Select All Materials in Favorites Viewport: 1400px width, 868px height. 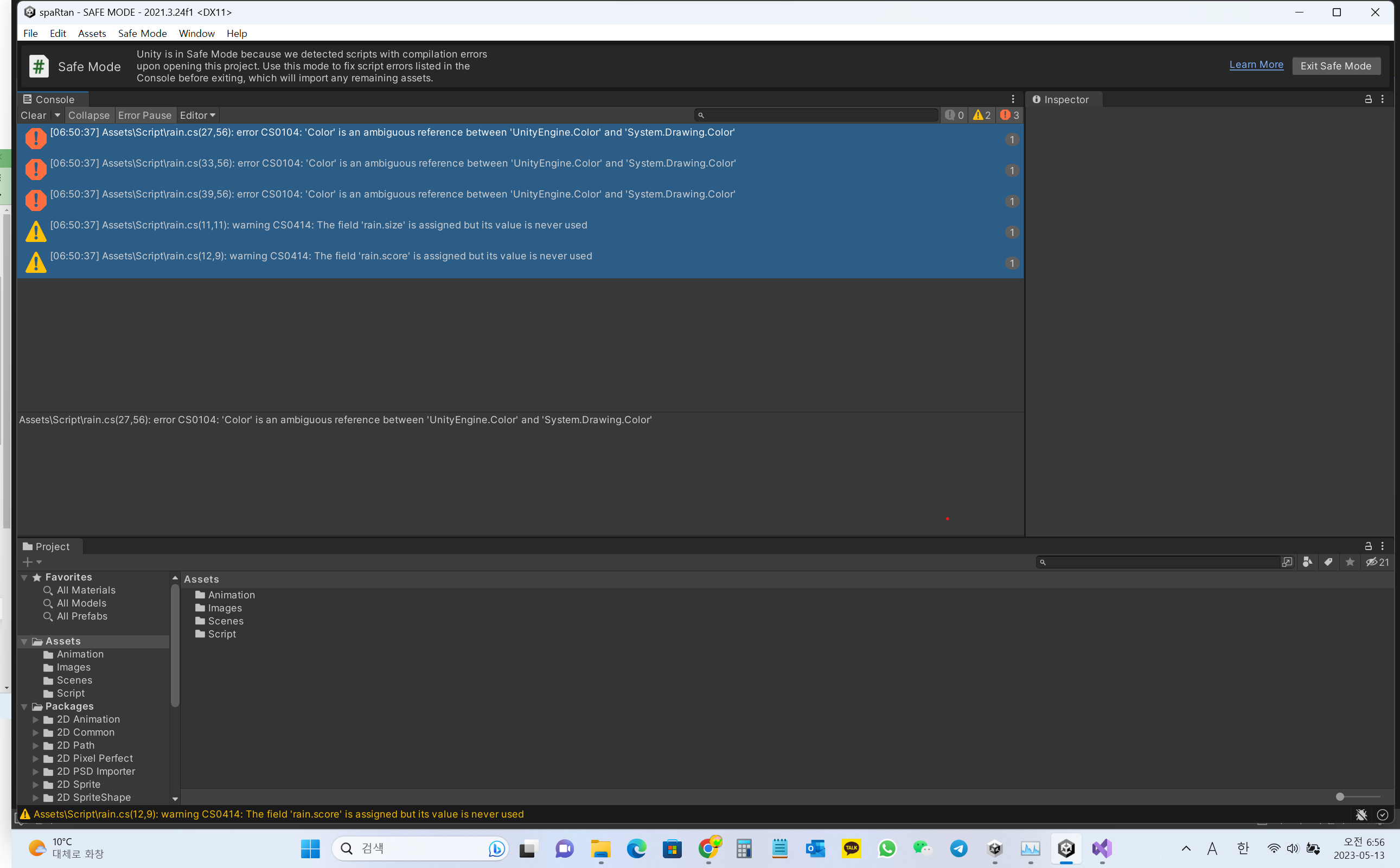86,590
